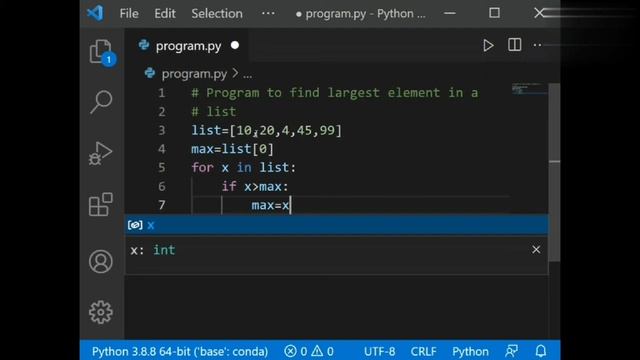Open the Run and Debug view
The height and width of the screenshot is (360, 640).
[100, 153]
